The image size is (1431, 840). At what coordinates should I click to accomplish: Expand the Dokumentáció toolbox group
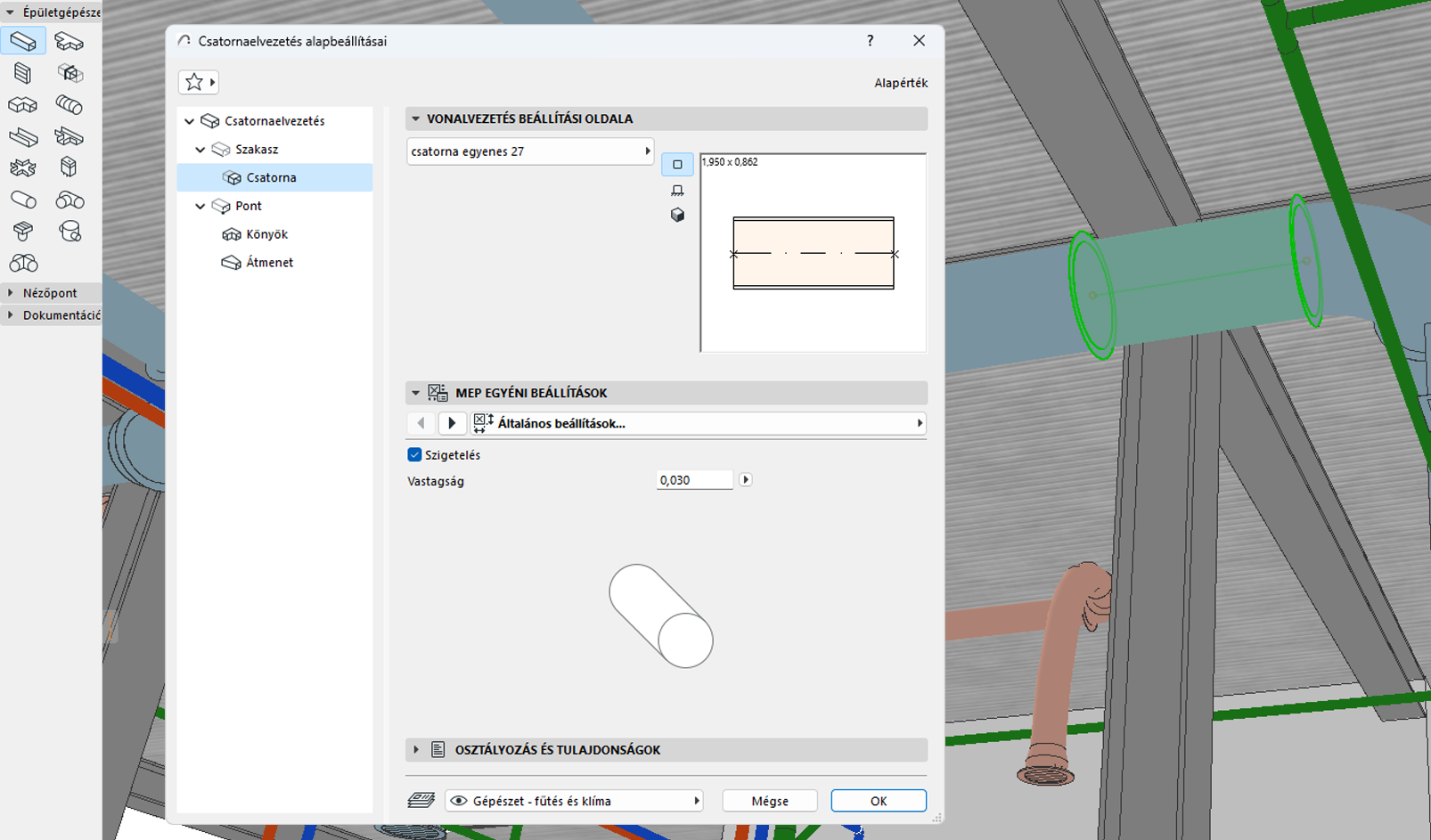(x=10, y=315)
